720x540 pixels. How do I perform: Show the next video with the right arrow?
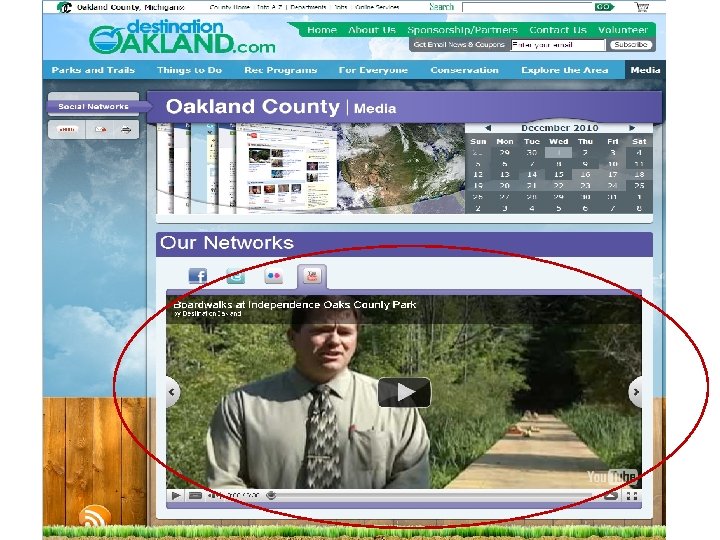(x=636, y=392)
